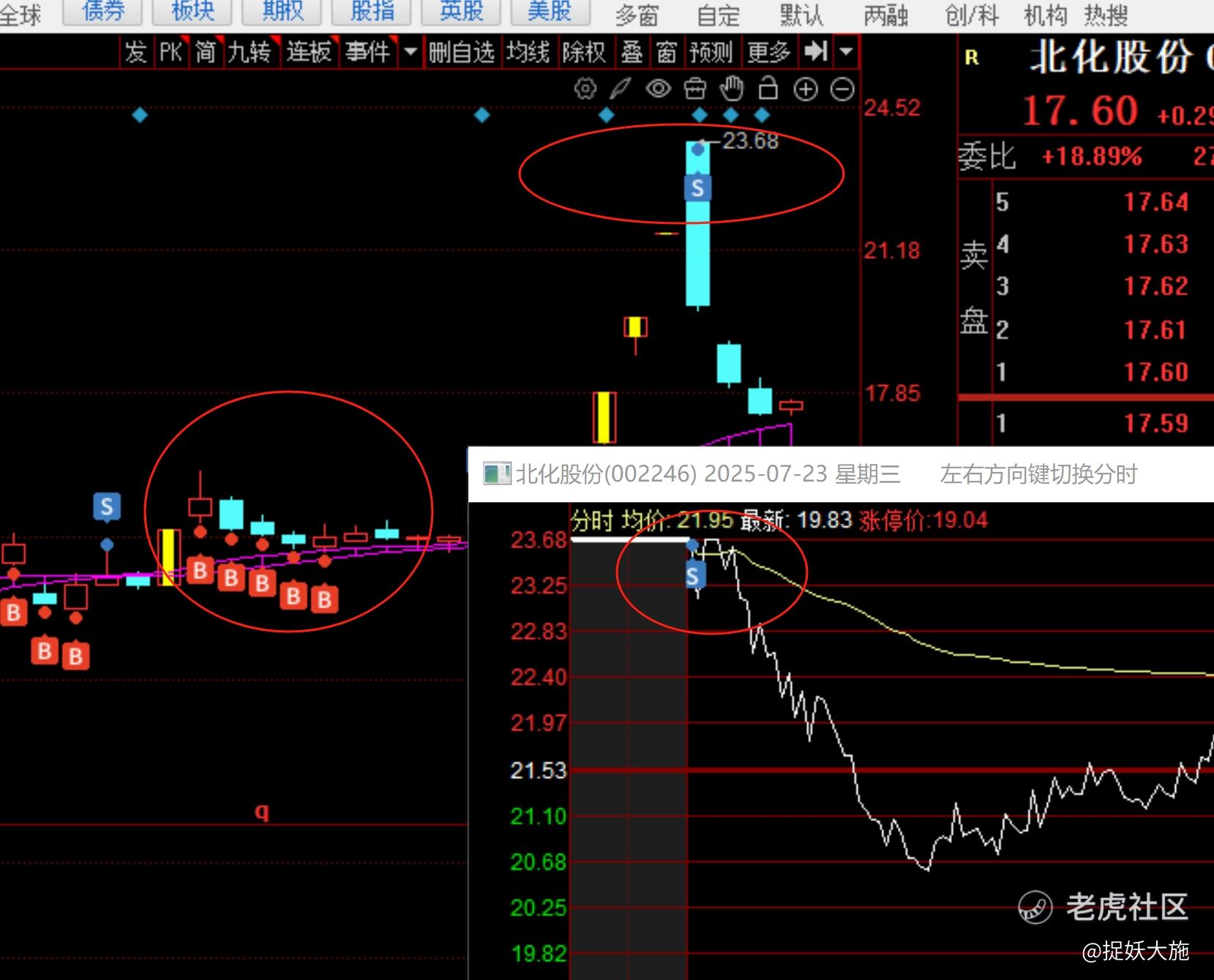Switch to the 债券 tab
The height and width of the screenshot is (980, 1214).
(x=103, y=11)
